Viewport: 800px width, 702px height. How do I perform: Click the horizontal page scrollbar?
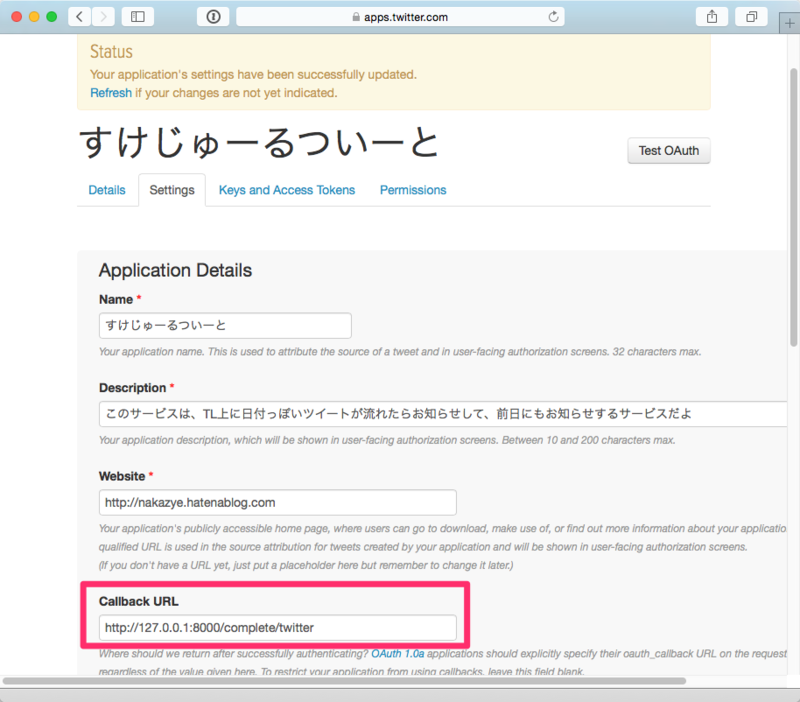point(344,681)
